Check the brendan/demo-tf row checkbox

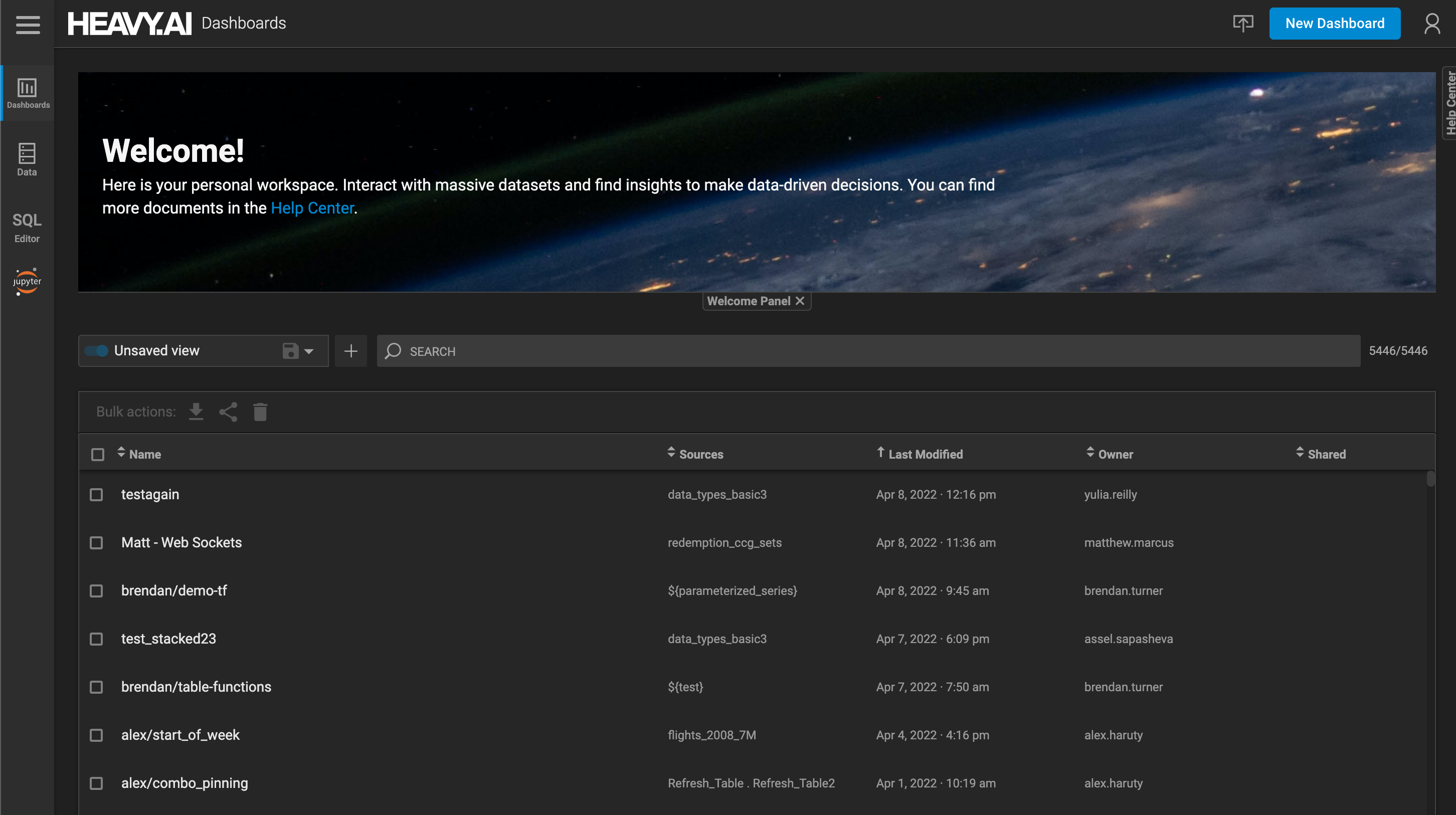(96, 590)
